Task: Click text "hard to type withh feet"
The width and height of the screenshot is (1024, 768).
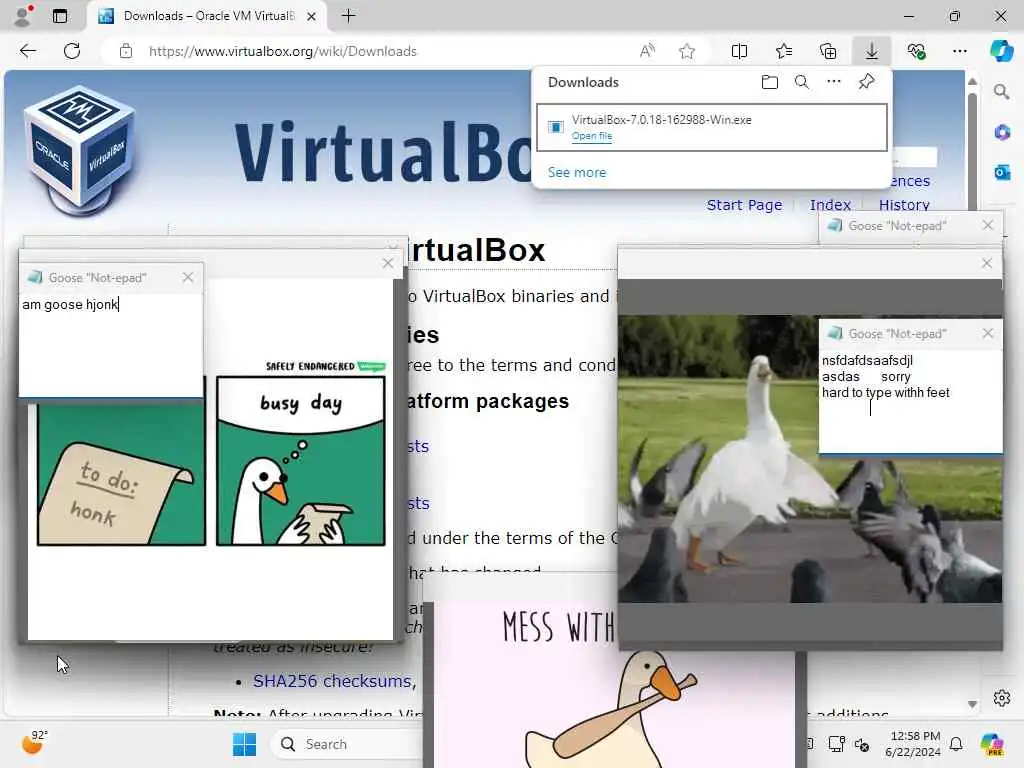Action: 886,392
